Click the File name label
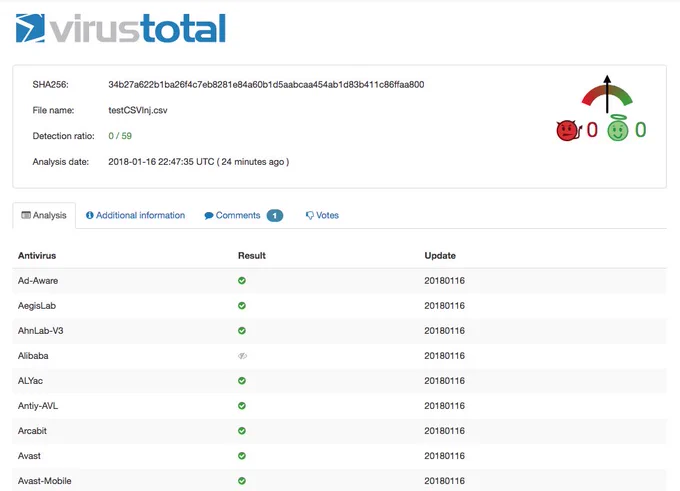This screenshot has width=680, height=491. click(x=53, y=110)
